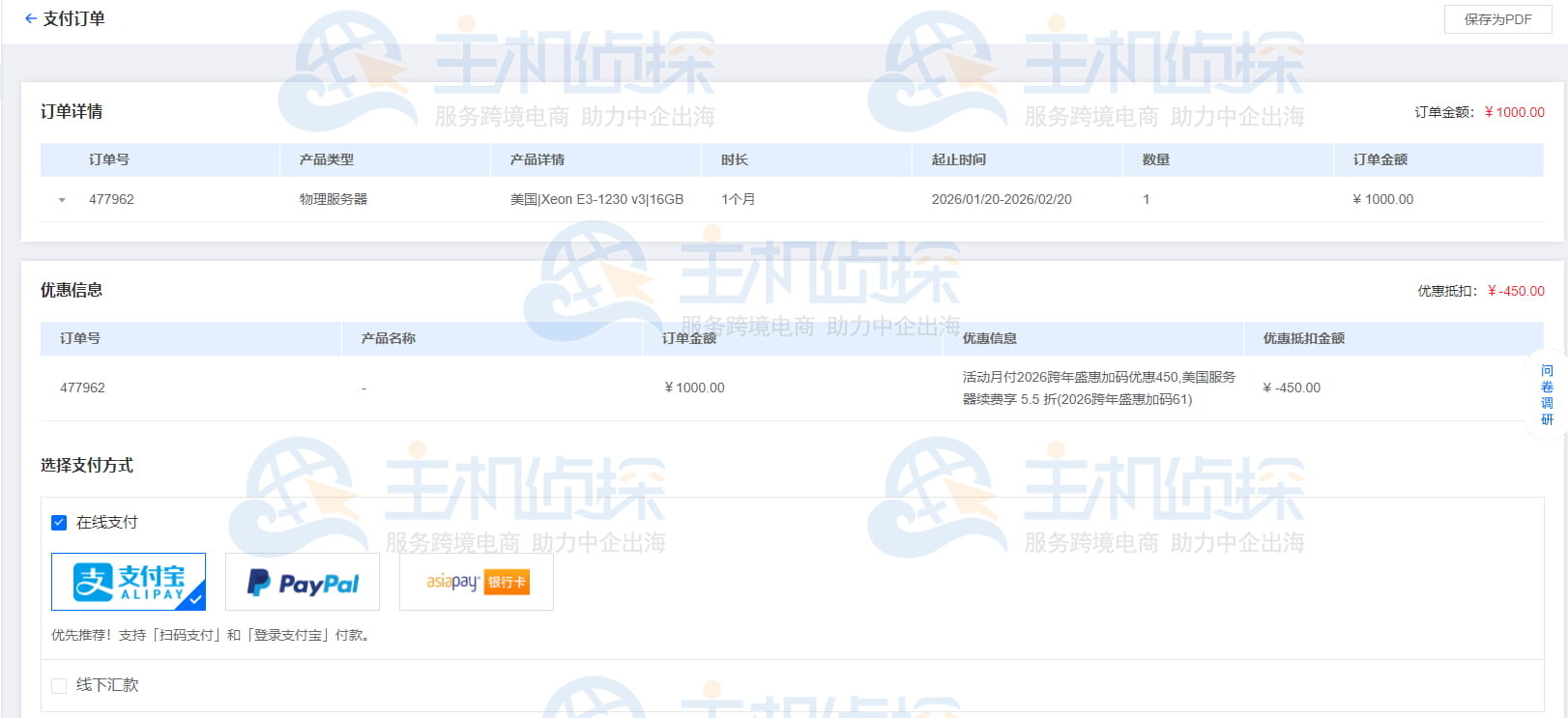1568x718 pixels.
Task: Click the 订单金额 total ¥1000.00 at top right
Action: (1515, 112)
